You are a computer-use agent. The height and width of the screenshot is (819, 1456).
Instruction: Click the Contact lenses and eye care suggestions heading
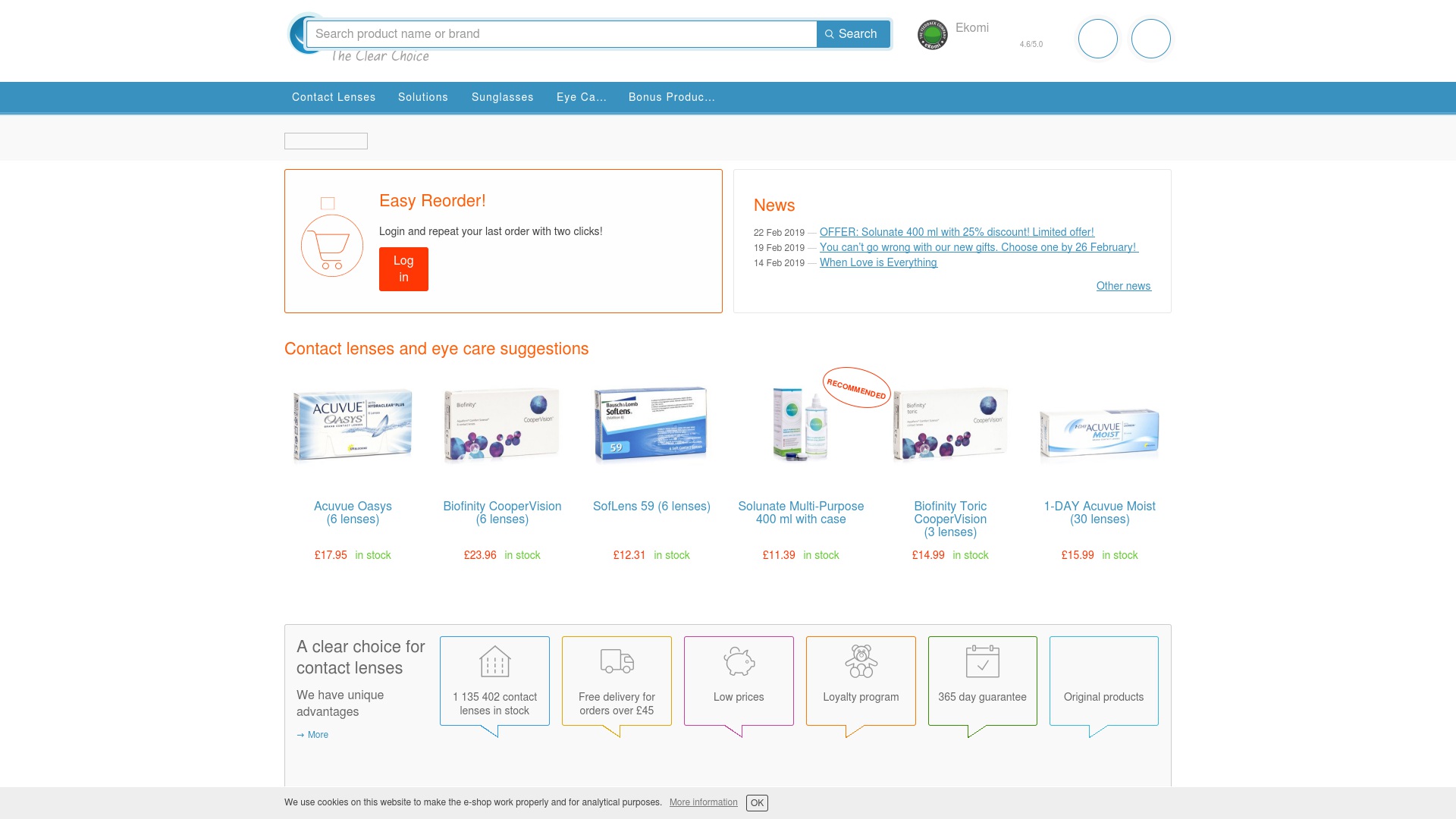point(436,349)
